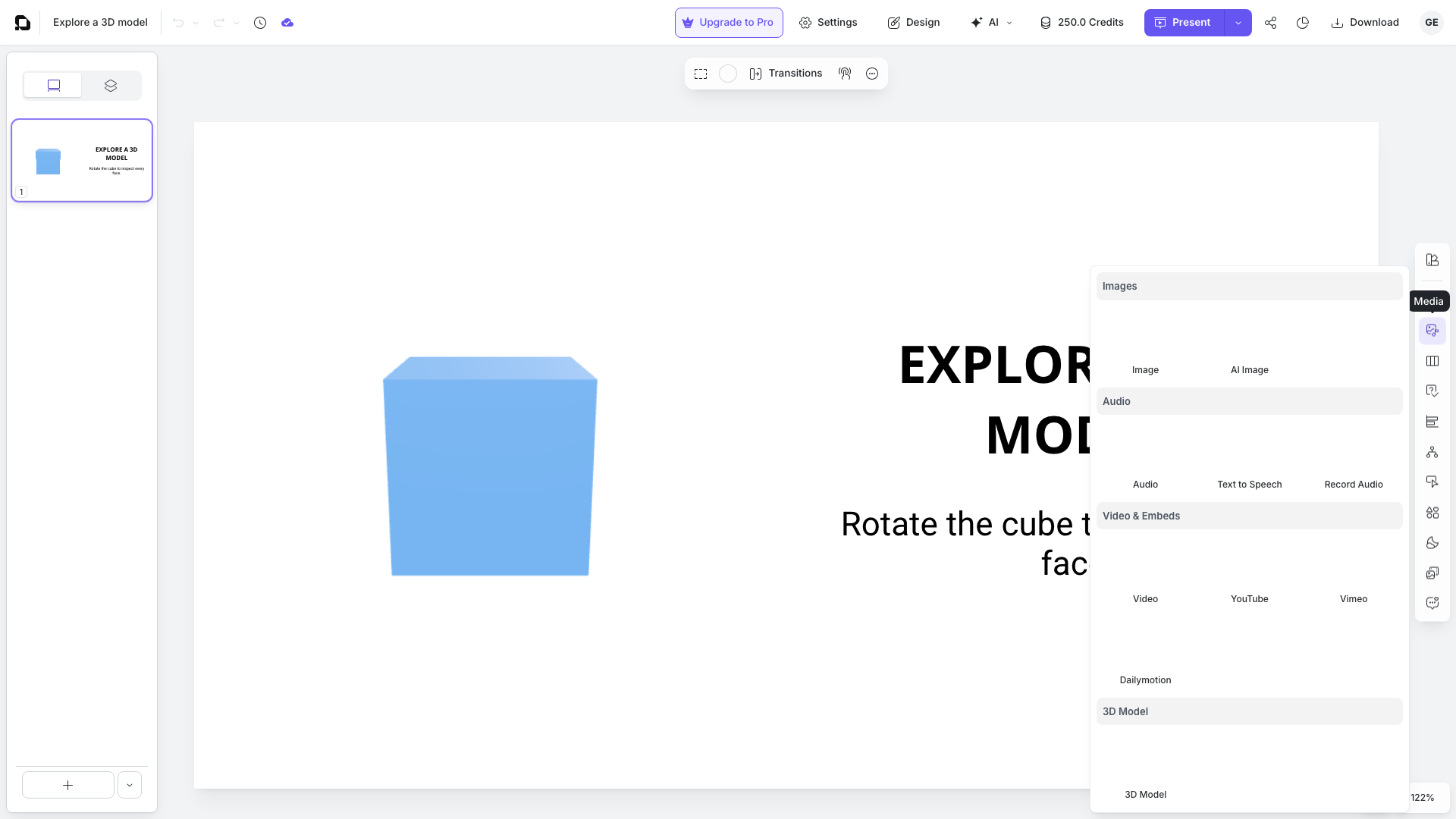
Task: Open Transitions in the slide toolbar
Action: [x=786, y=74]
